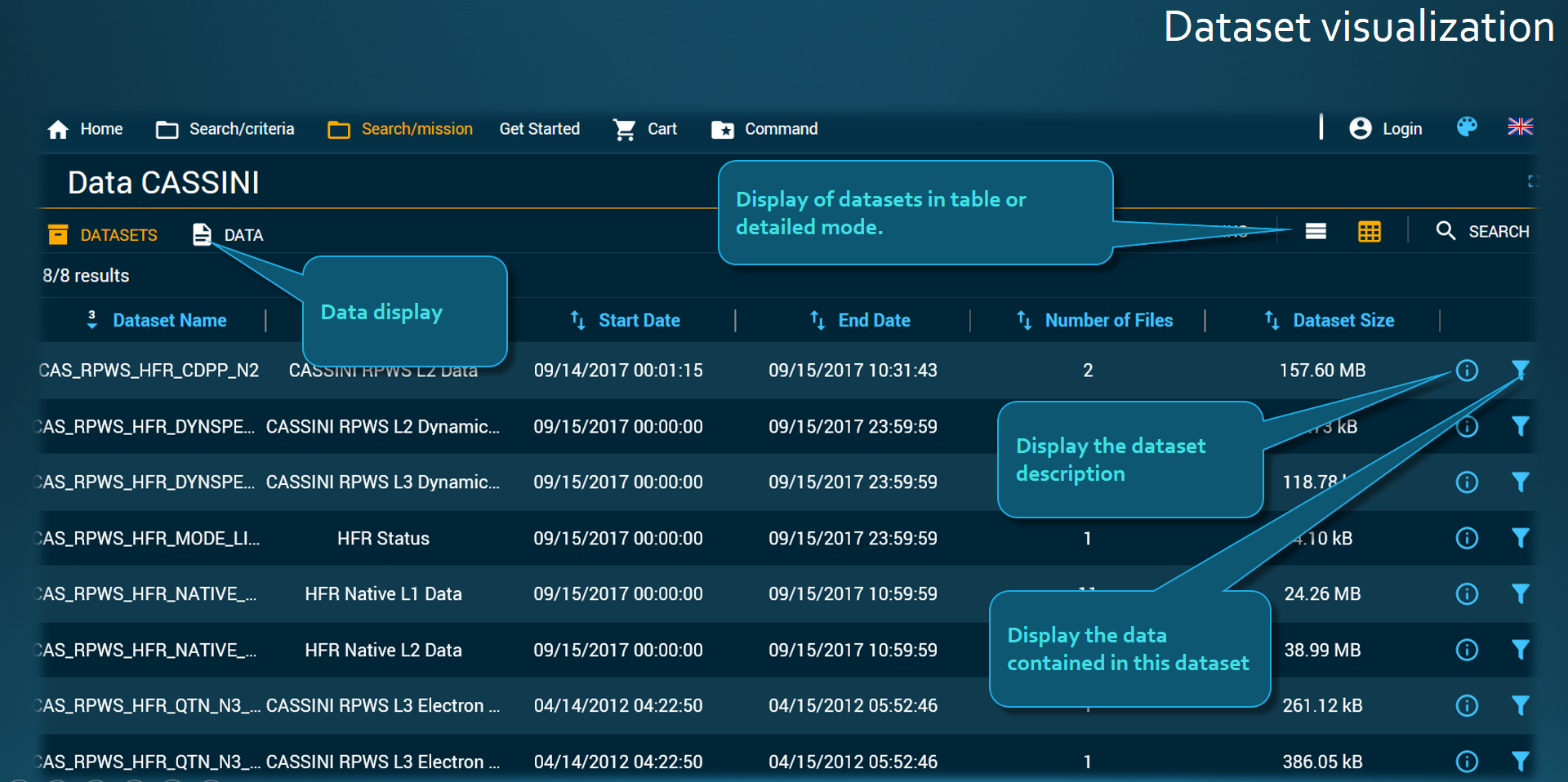
Task: Open Search/criteria menu item
Action: pos(225,129)
